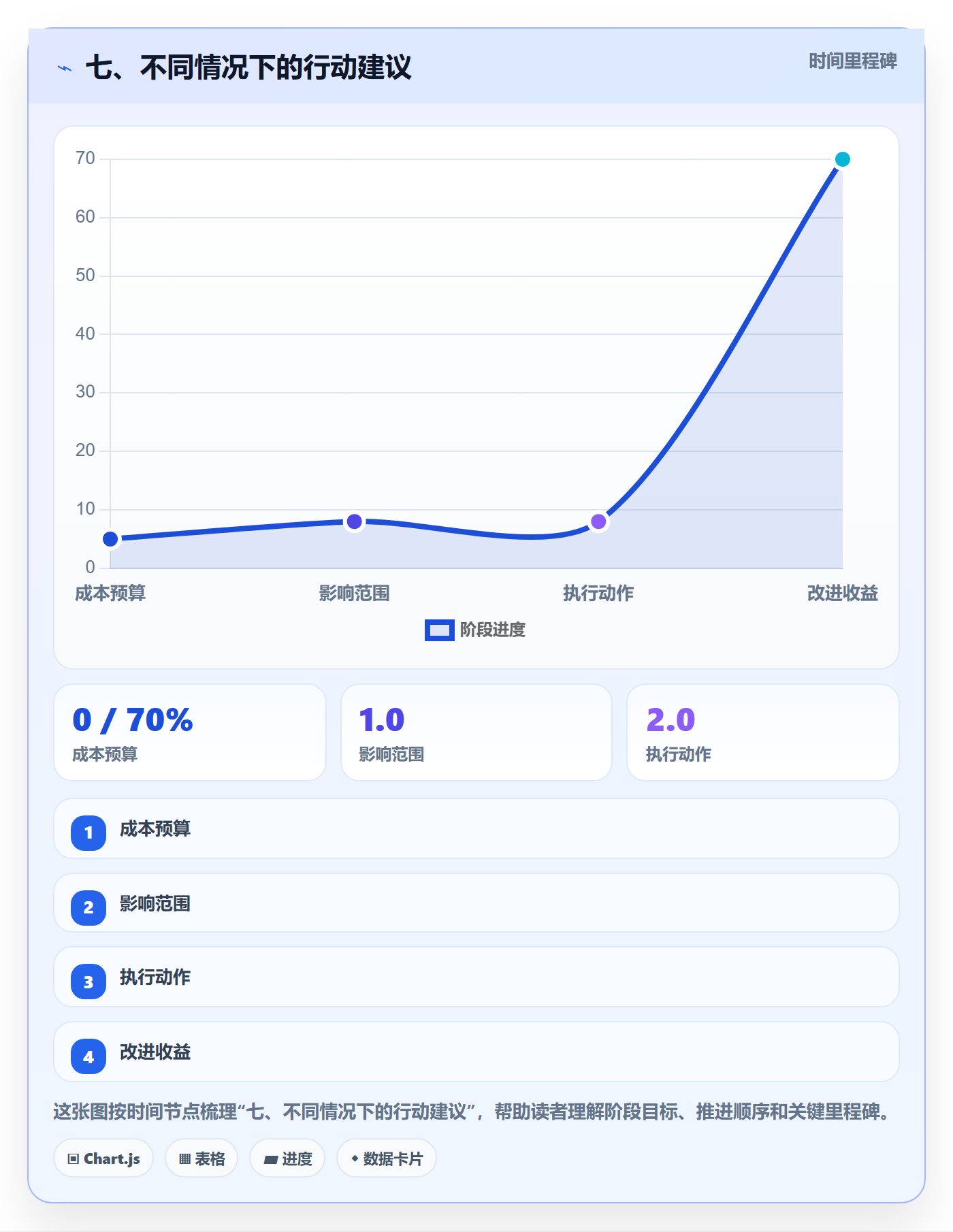Click the step 3 number badge
The height and width of the screenshot is (1232, 953).
pyautogui.click(x=88, y=982)
